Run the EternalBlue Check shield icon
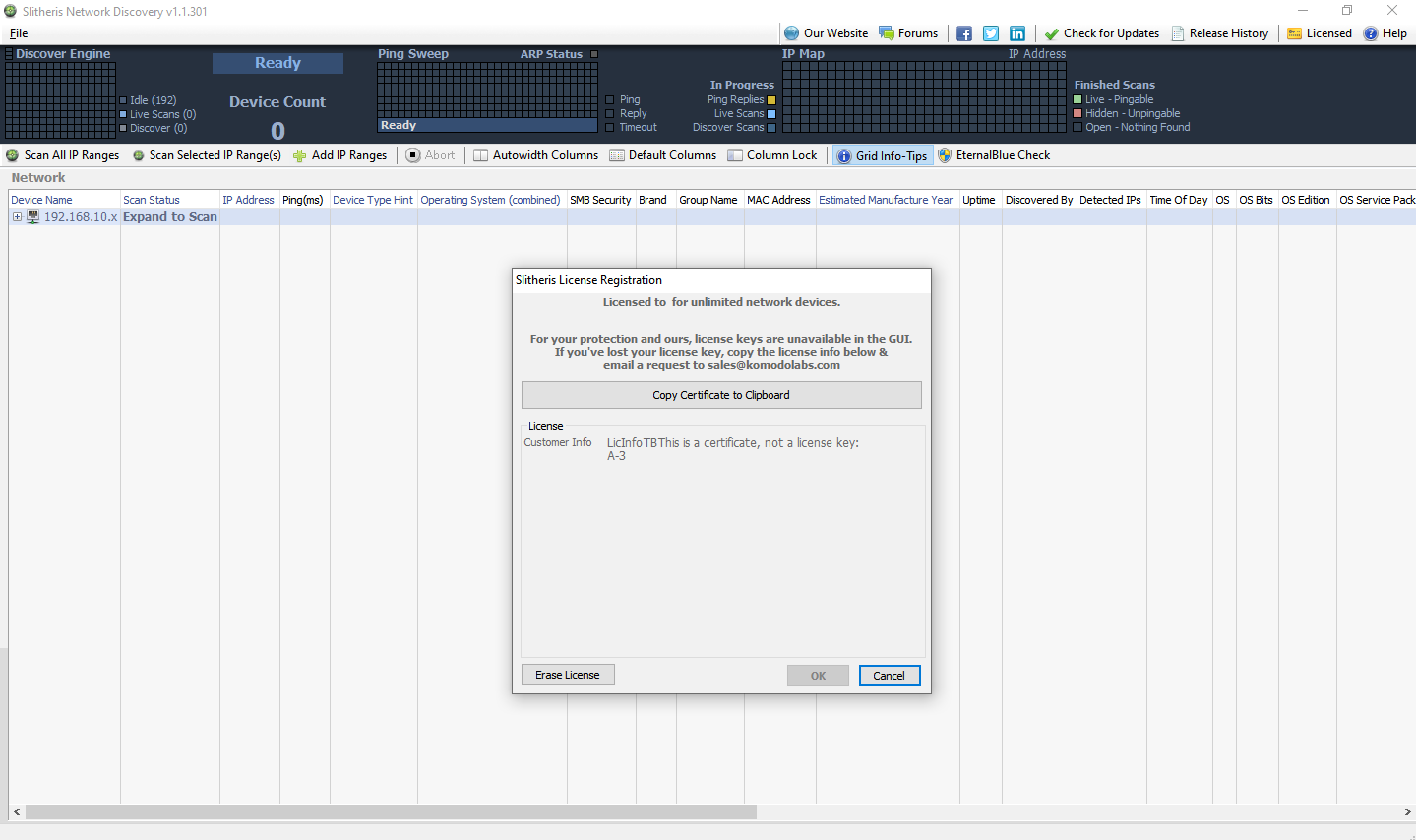1416x840 pixels. (x=946, y=155)
